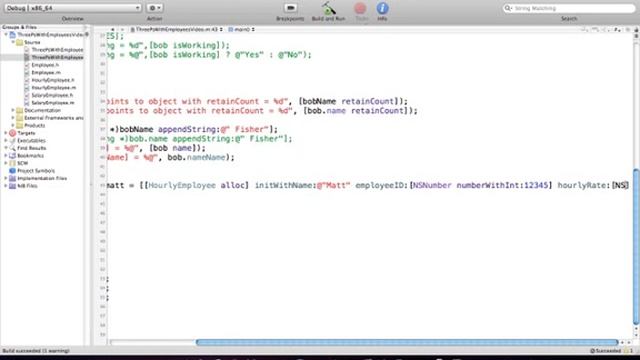Click the Executables group icon
This screenshot has height=360, width=640.
[13, 140]
